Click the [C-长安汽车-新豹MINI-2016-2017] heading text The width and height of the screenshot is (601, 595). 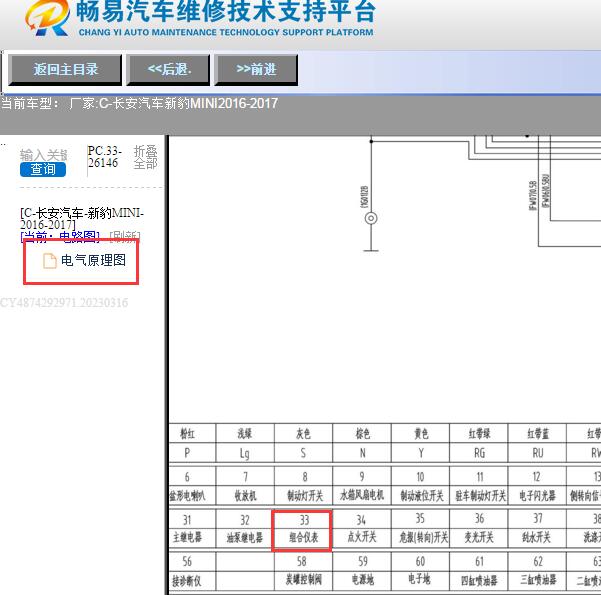(x=82, y=219)
